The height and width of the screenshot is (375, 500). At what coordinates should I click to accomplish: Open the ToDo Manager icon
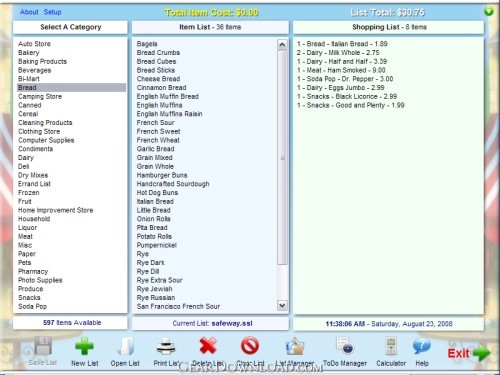(345, 346)
